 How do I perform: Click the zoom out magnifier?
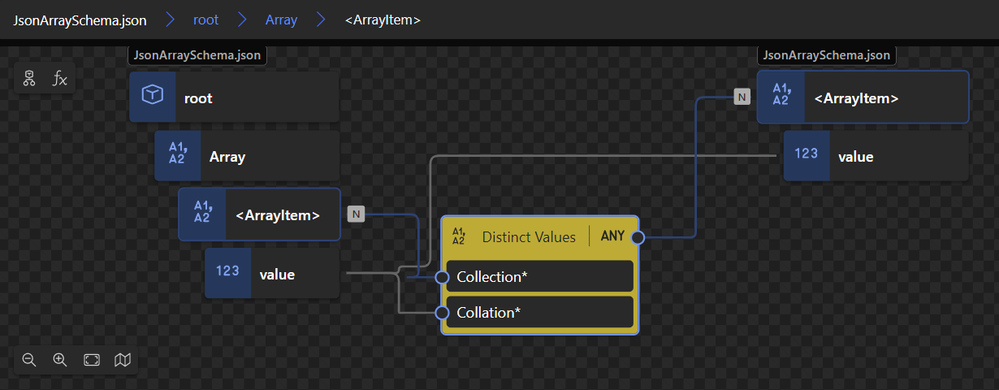[29, 360]
